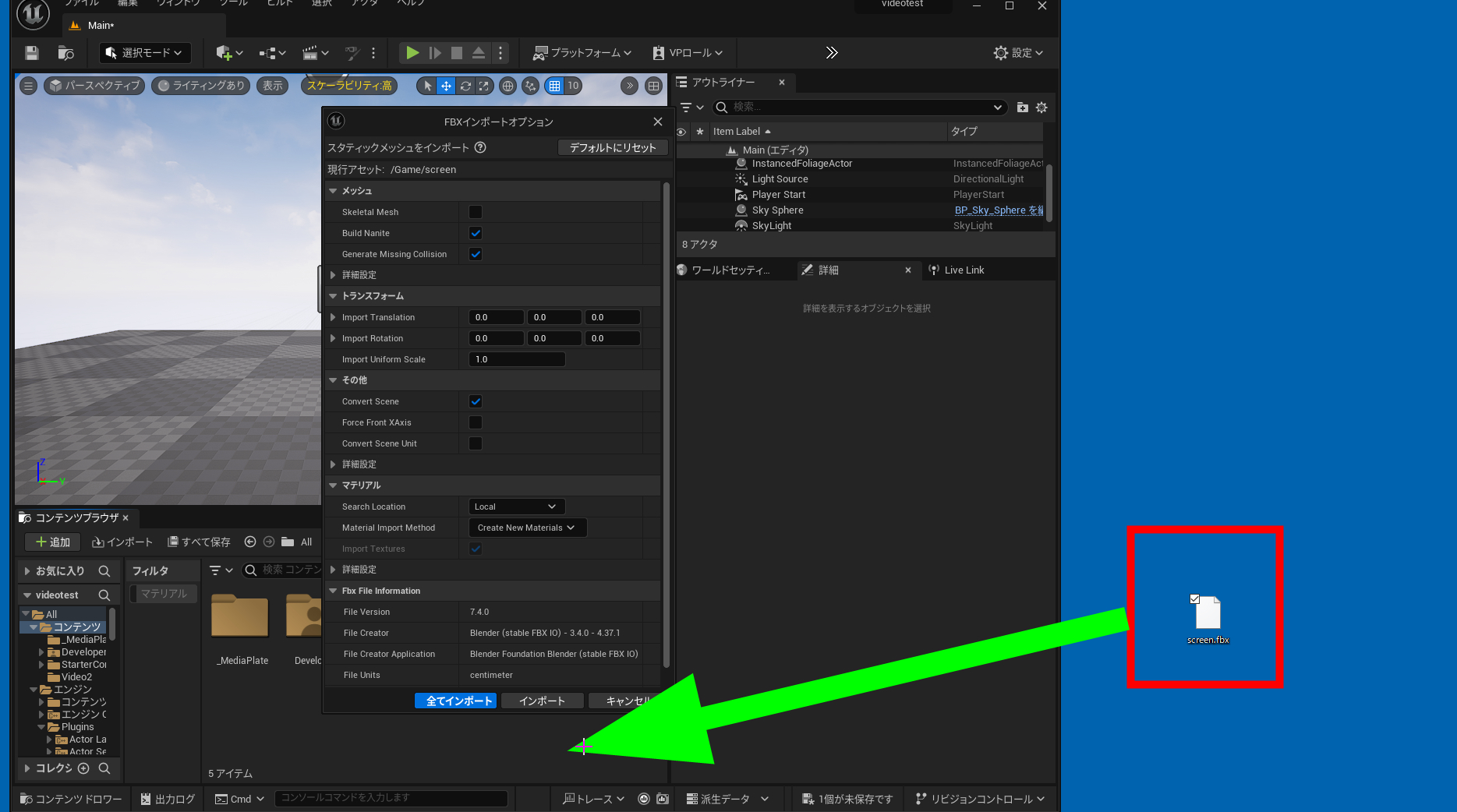This screenshot has height=812, width=1457.
Task: Open the outliner settings gear icon
Action: [1041, 108]
